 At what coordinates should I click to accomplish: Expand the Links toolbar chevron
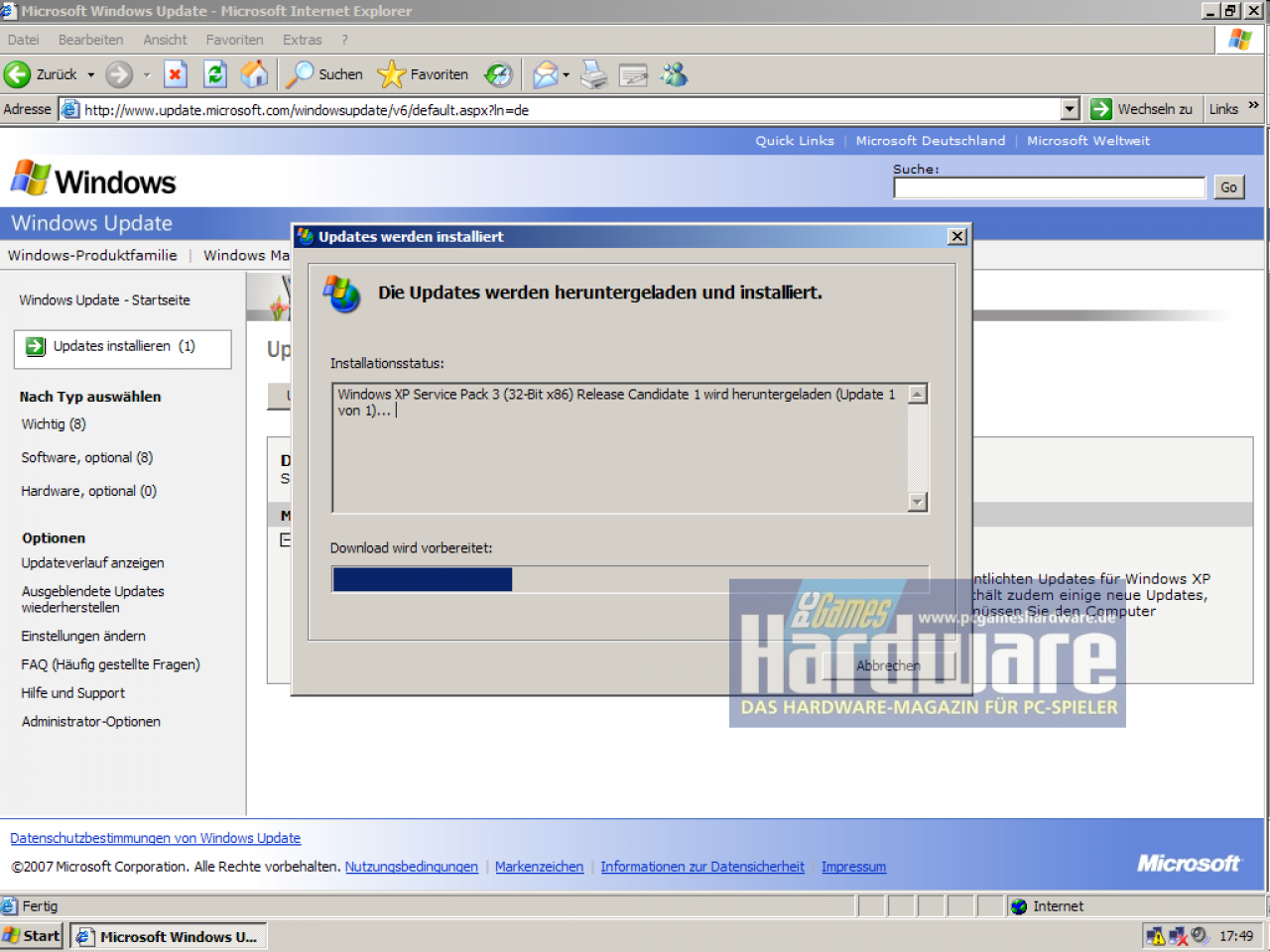(1253, 105)
